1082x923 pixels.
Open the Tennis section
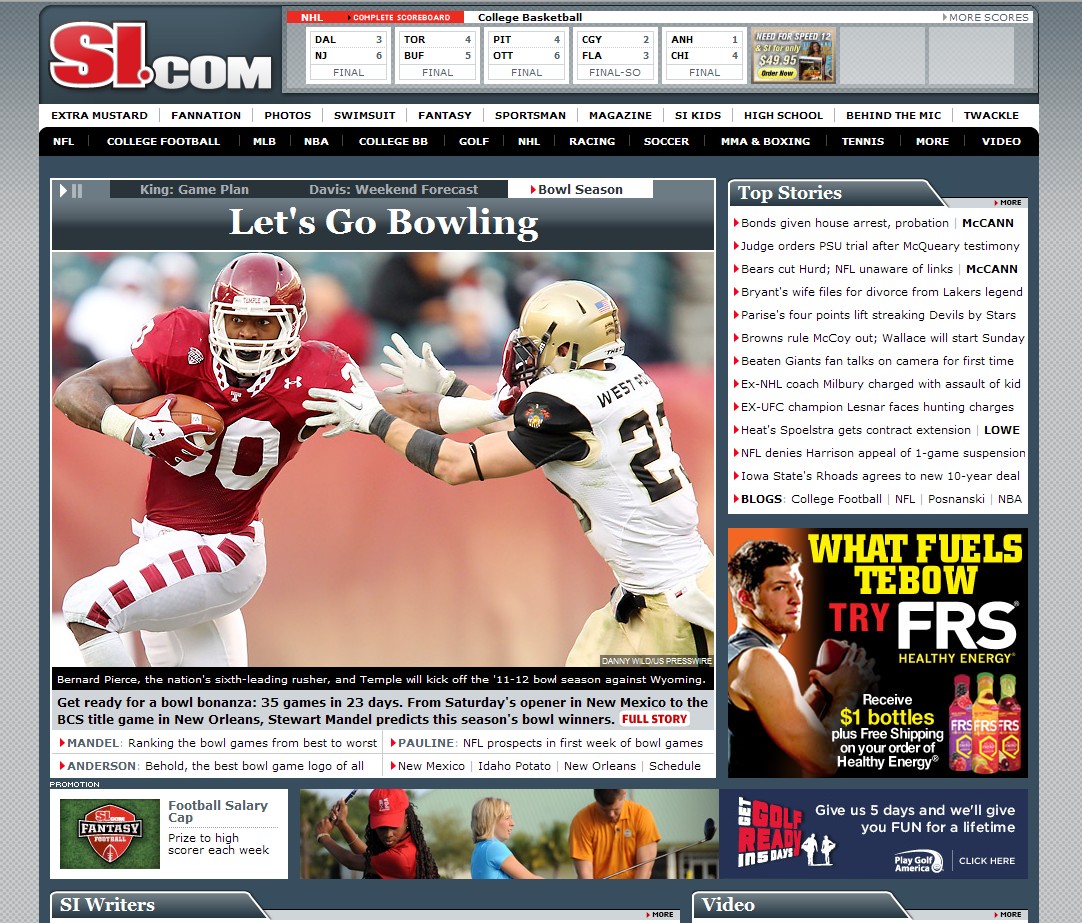click(863, 141)
